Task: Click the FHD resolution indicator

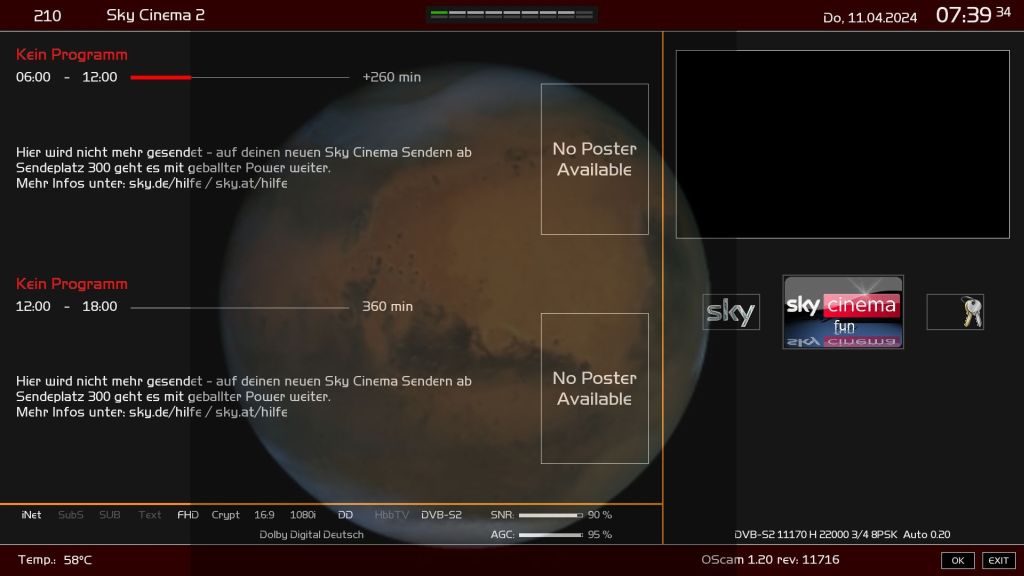Action: pyautogui.click(x=187, y=515)
